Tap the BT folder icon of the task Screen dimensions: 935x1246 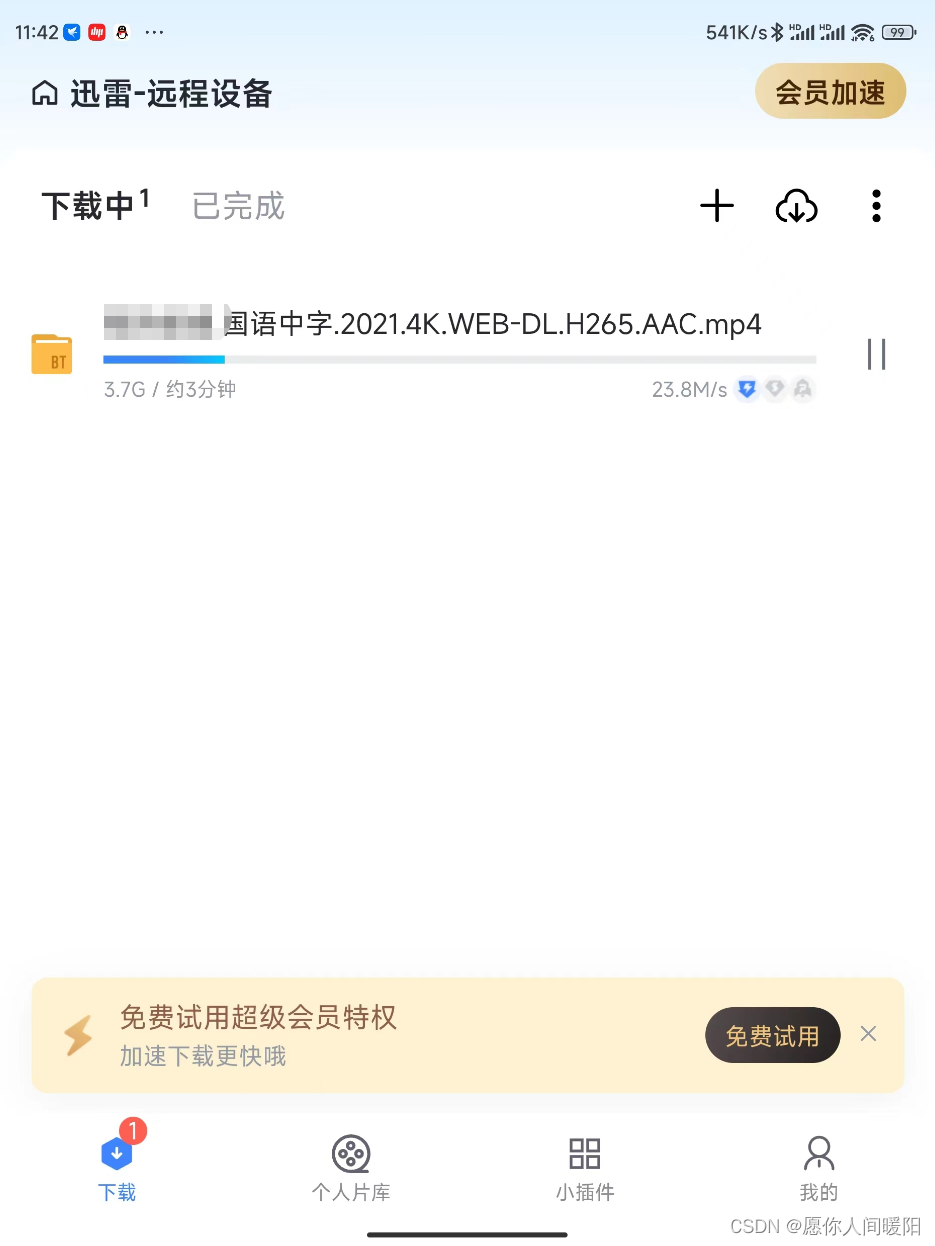[x=52, y=355]
